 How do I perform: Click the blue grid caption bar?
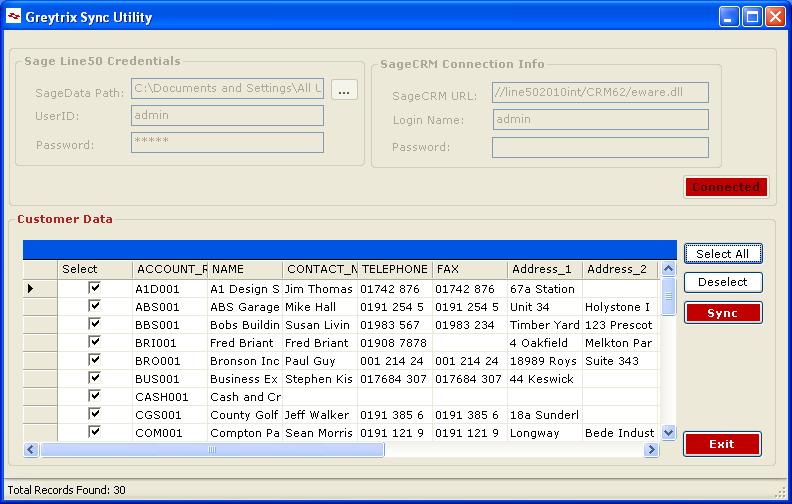[x=350, y=250]
